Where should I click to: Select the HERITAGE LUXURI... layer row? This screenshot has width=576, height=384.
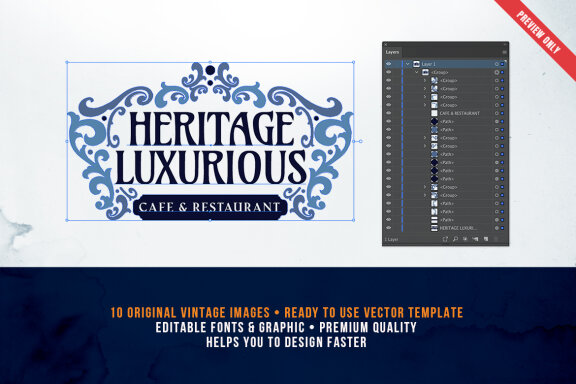click(445, 228)
